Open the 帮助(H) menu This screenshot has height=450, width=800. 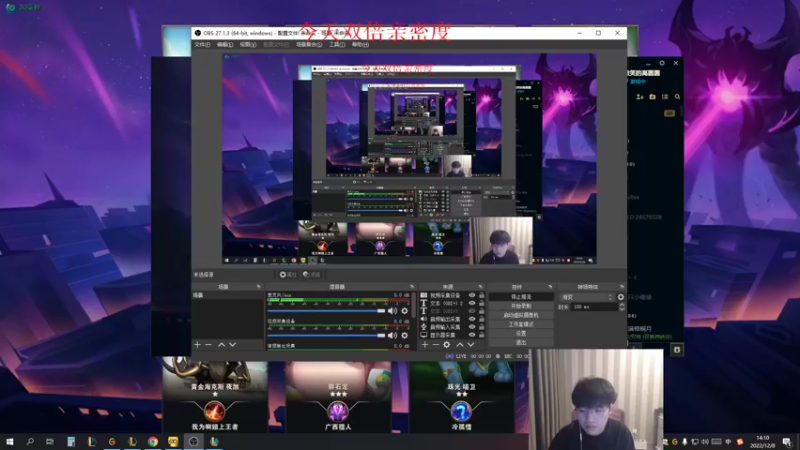tap(360, 44)
